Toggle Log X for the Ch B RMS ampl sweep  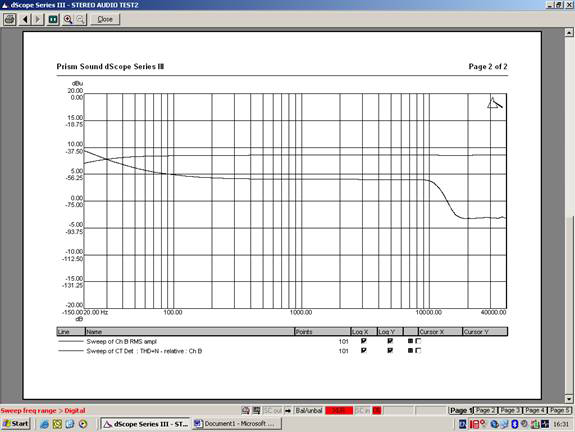coord(363,341)
